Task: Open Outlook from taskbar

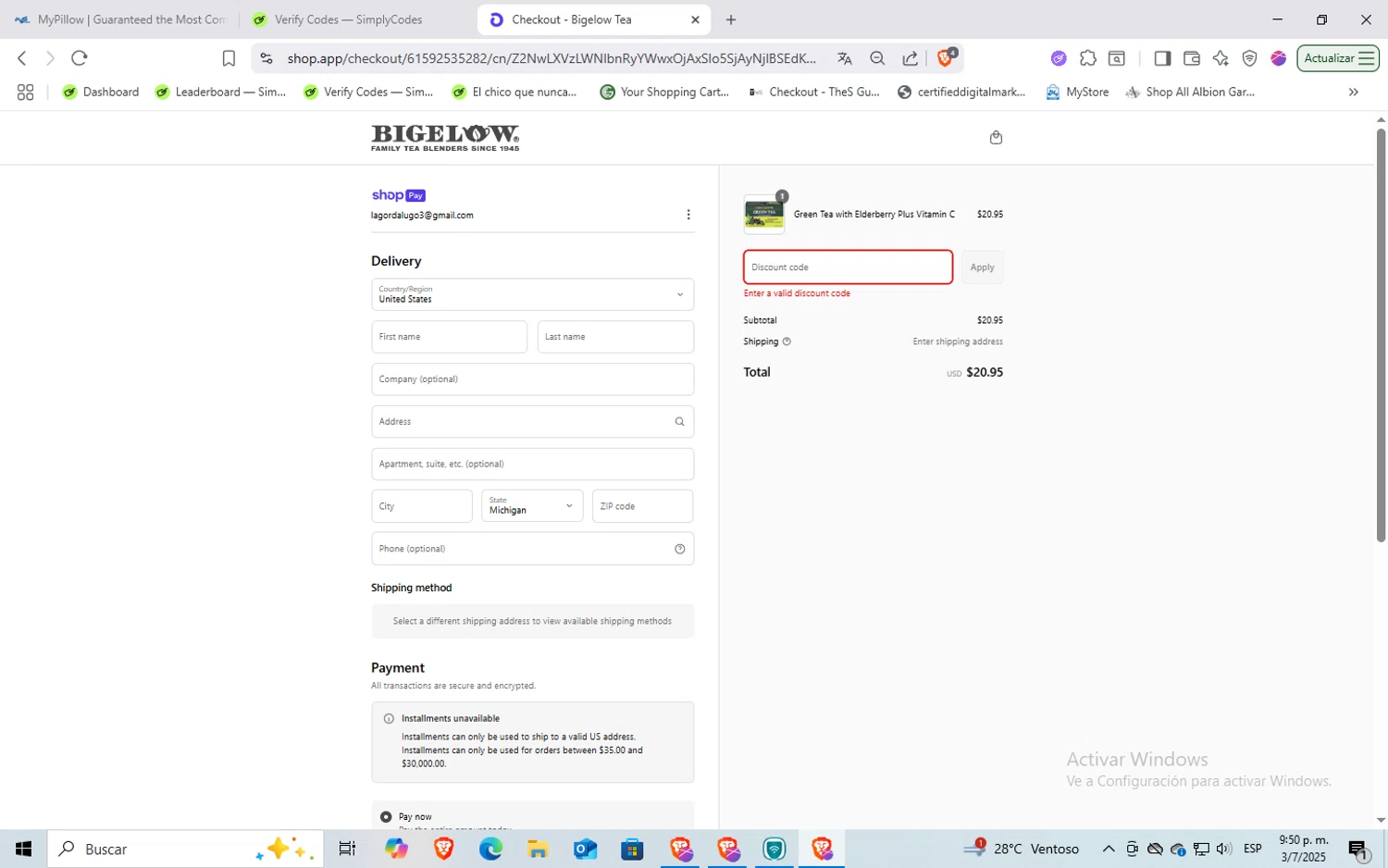Action: tap(585, 849)
